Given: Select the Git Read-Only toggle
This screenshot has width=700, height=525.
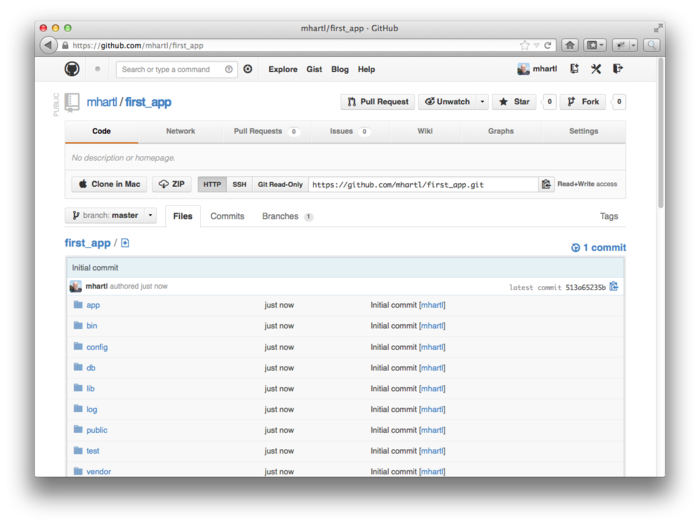Looking at the screenshot, I should pos(280,184).
